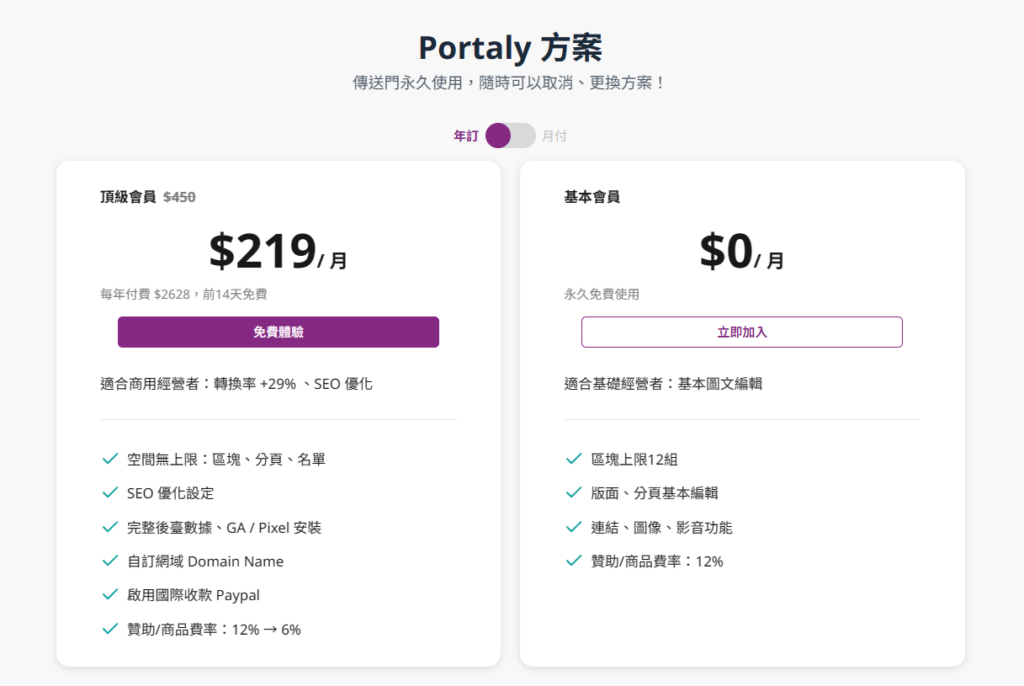This screenshot has width=1024, height=686.
Task: Click the $219 monthly price
Action: pyautogui.click(x=278, y=251)
